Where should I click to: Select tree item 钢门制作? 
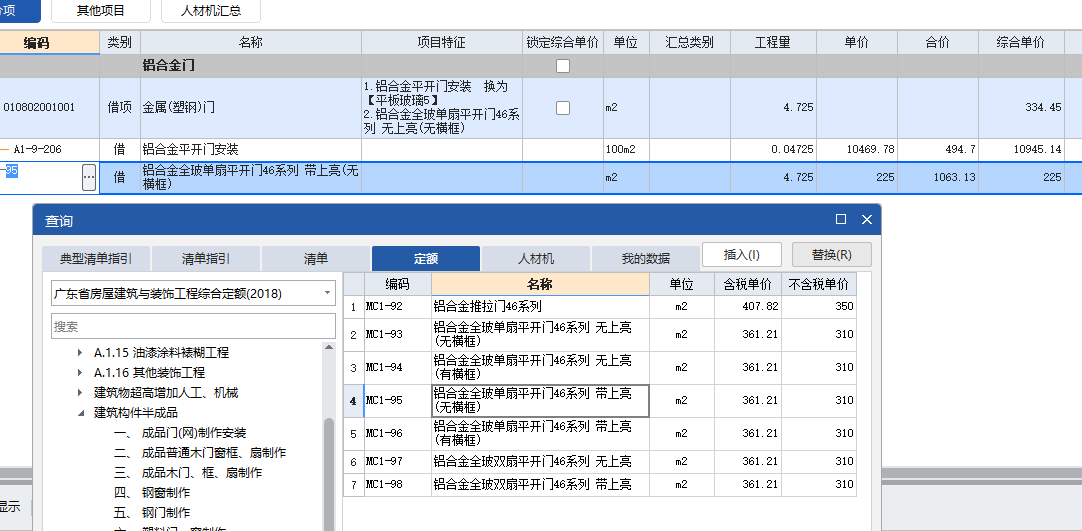click(166, 512)
